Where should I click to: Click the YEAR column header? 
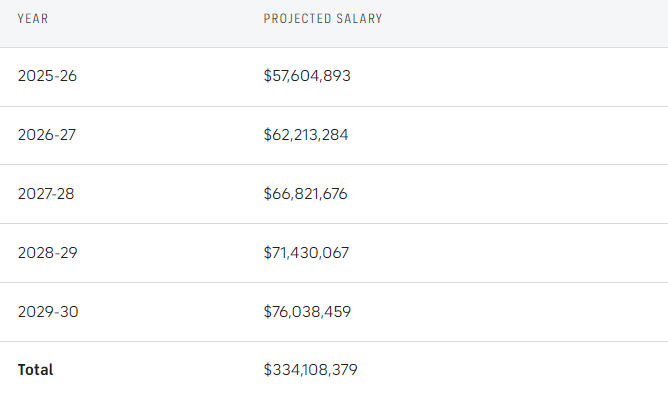tap(33, 19)
